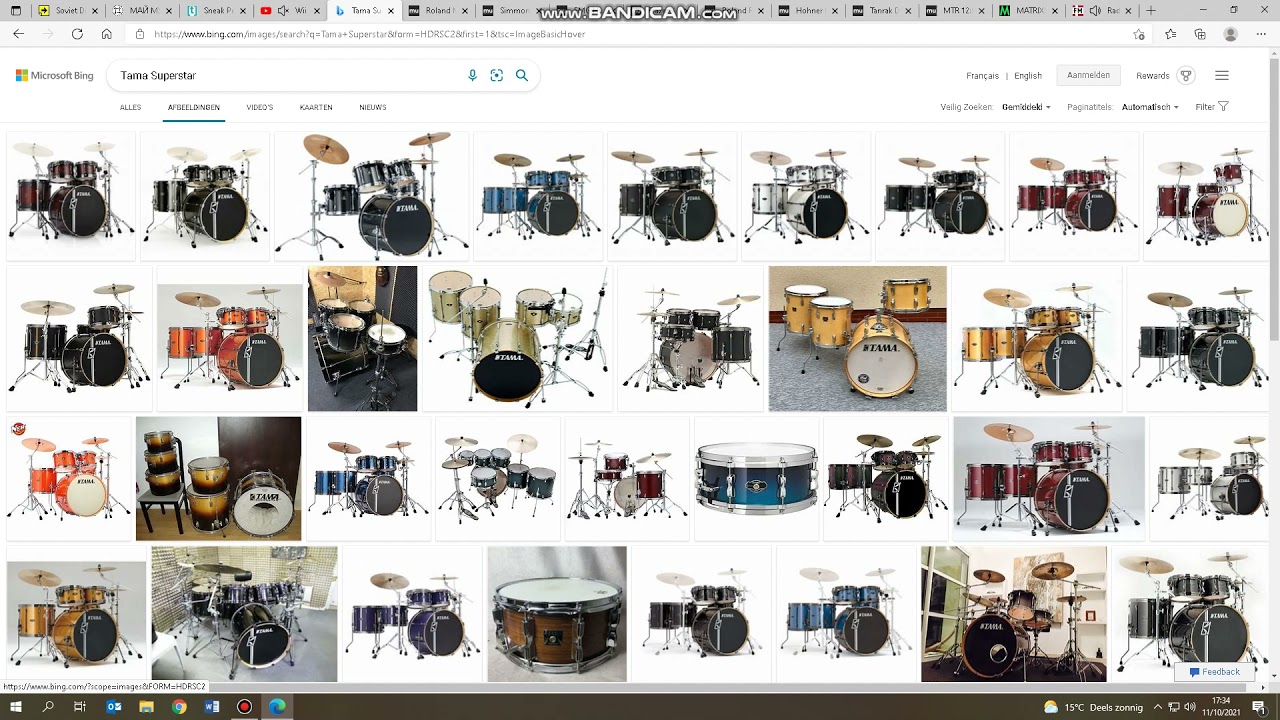The width and height of the screenshot is (1280, 720).
Task: Click the Feedback button
Action: (x=1215, y=672)
